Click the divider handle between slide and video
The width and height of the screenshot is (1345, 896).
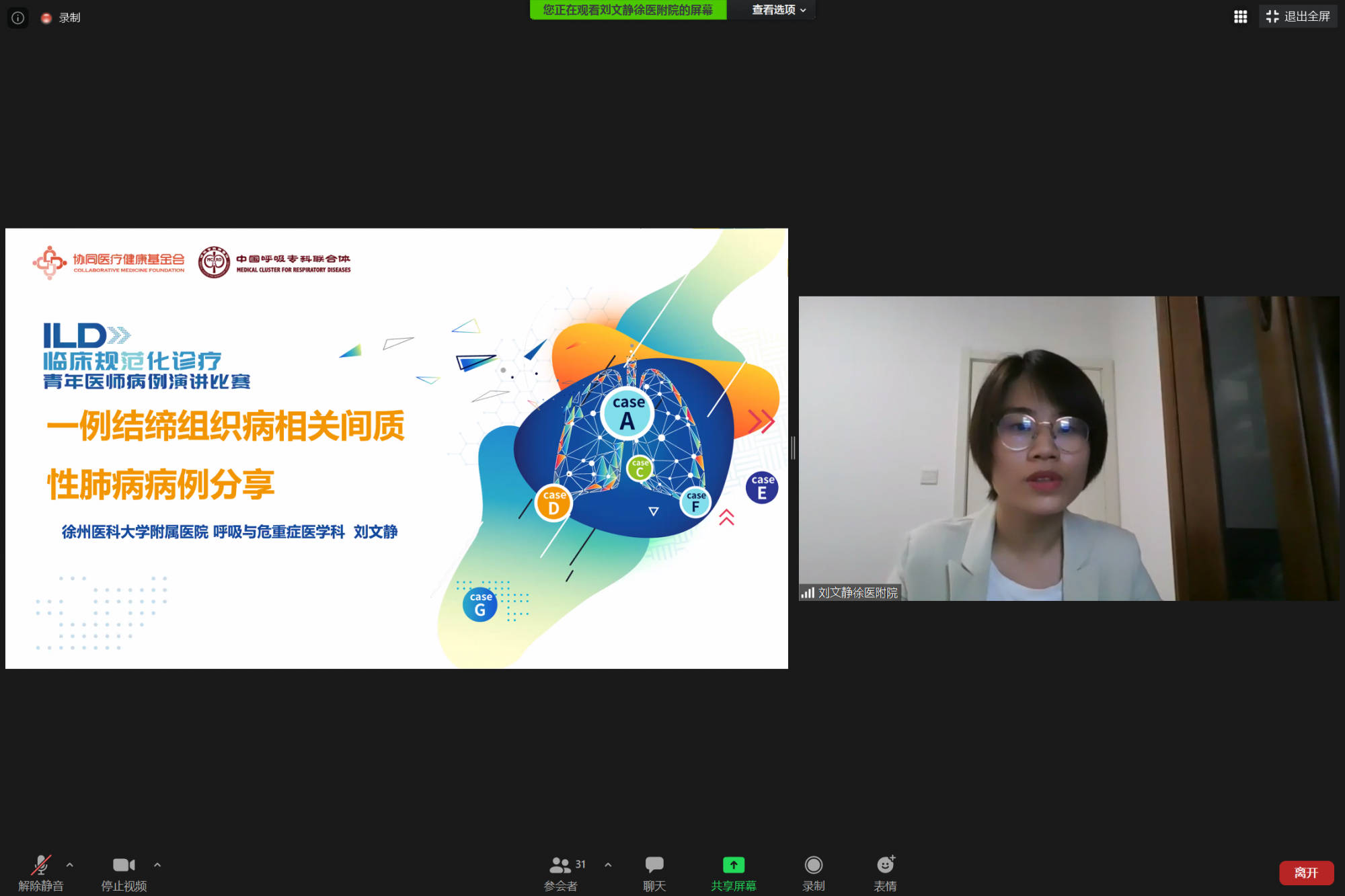pos(794,448)
